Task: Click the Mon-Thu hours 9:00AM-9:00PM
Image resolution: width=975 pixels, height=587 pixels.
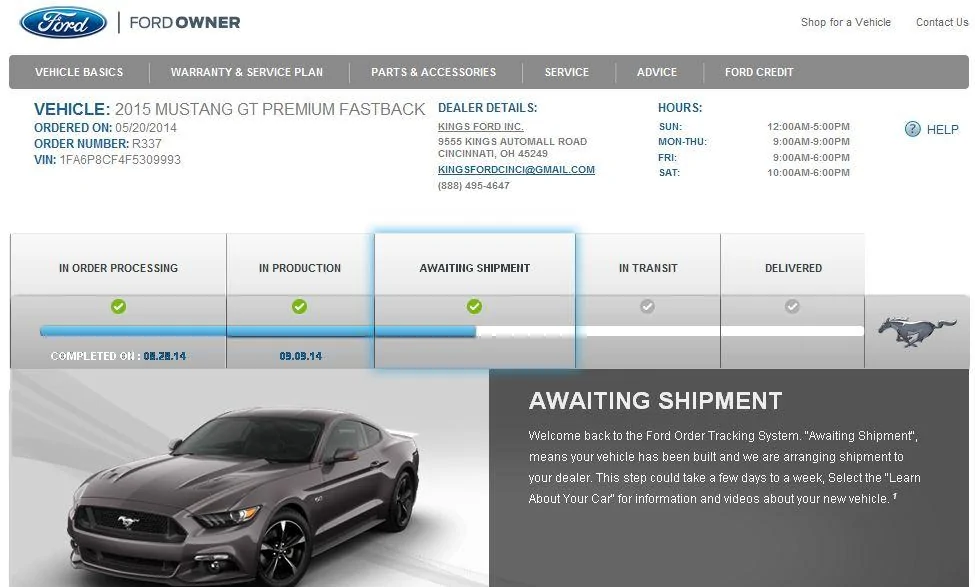Action: click(x=811, y=142)
